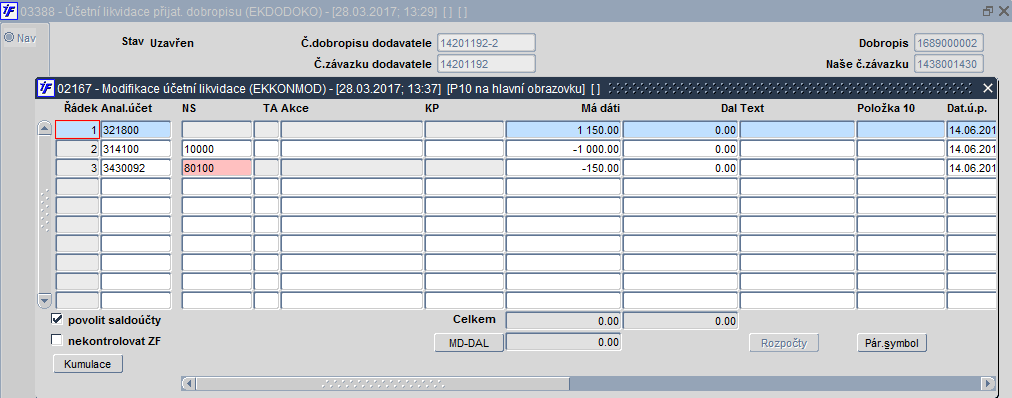1012x398 pixels.
Task: Enable the nekontrolovat ZF checkbox
Action: click(56, 340)
